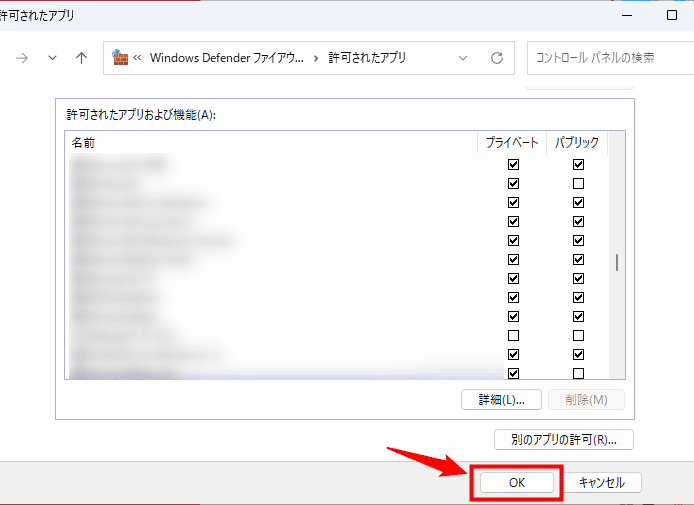Toggle the third row's パブリック checkbox

[x=578, y=202]
